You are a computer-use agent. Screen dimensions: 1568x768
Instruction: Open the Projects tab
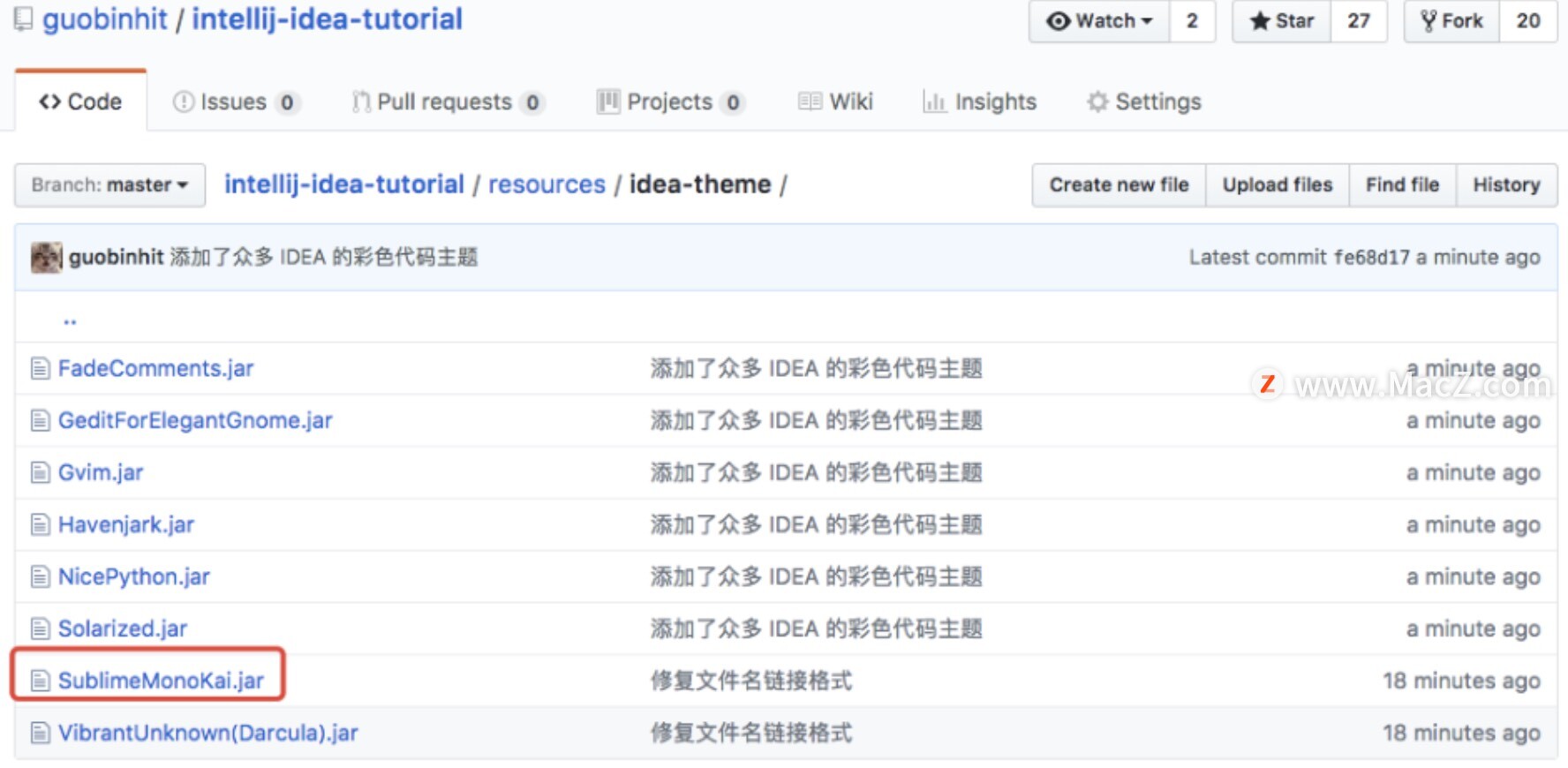point(671,102)
